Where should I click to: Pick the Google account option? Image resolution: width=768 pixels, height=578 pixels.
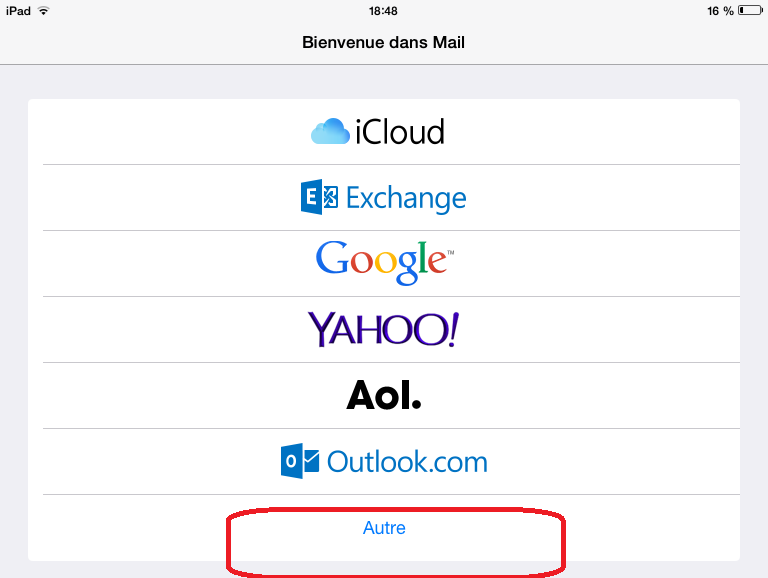click(384, 264)
